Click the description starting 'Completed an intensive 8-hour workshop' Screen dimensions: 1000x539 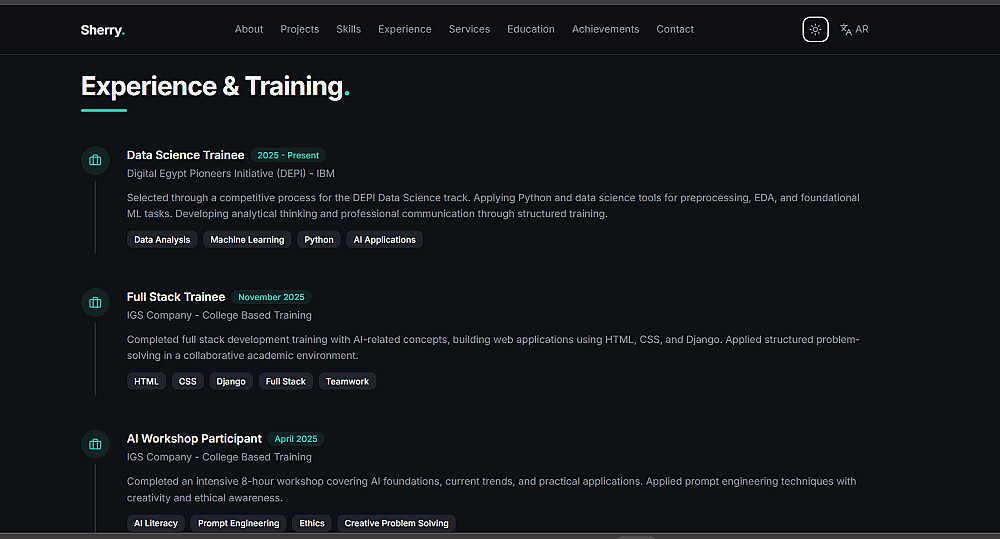(491, 489)
